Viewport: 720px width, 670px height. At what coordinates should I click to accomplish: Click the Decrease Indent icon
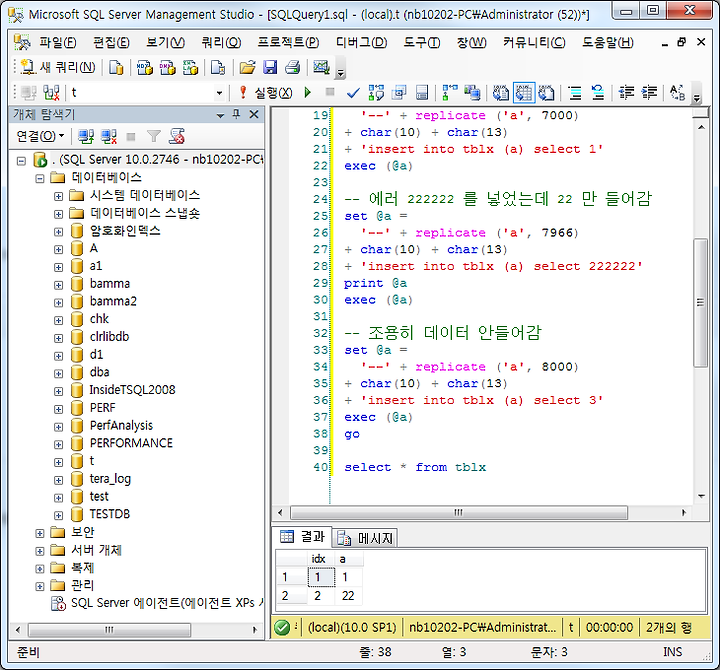626,93
